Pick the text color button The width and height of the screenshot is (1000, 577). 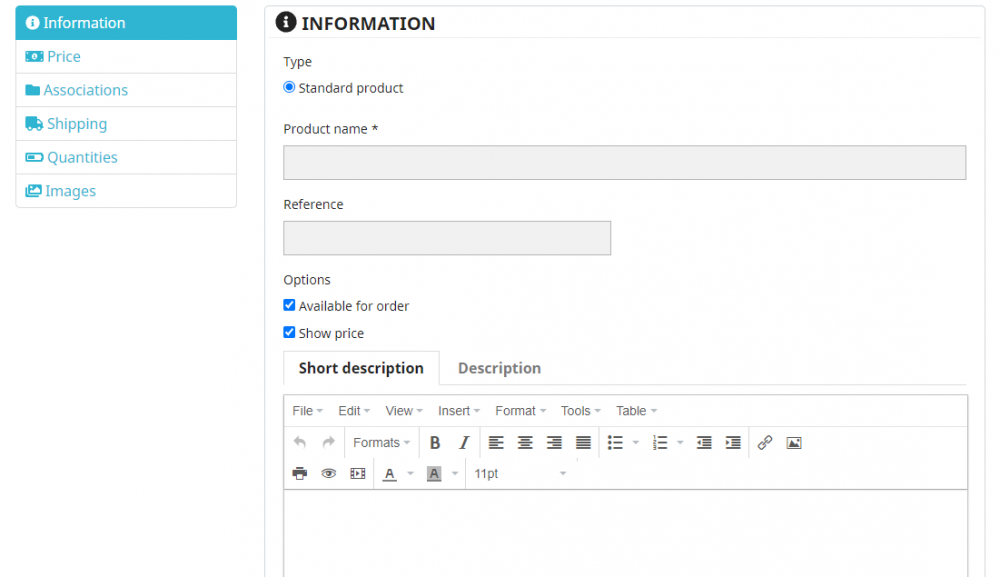coord(390,474)
